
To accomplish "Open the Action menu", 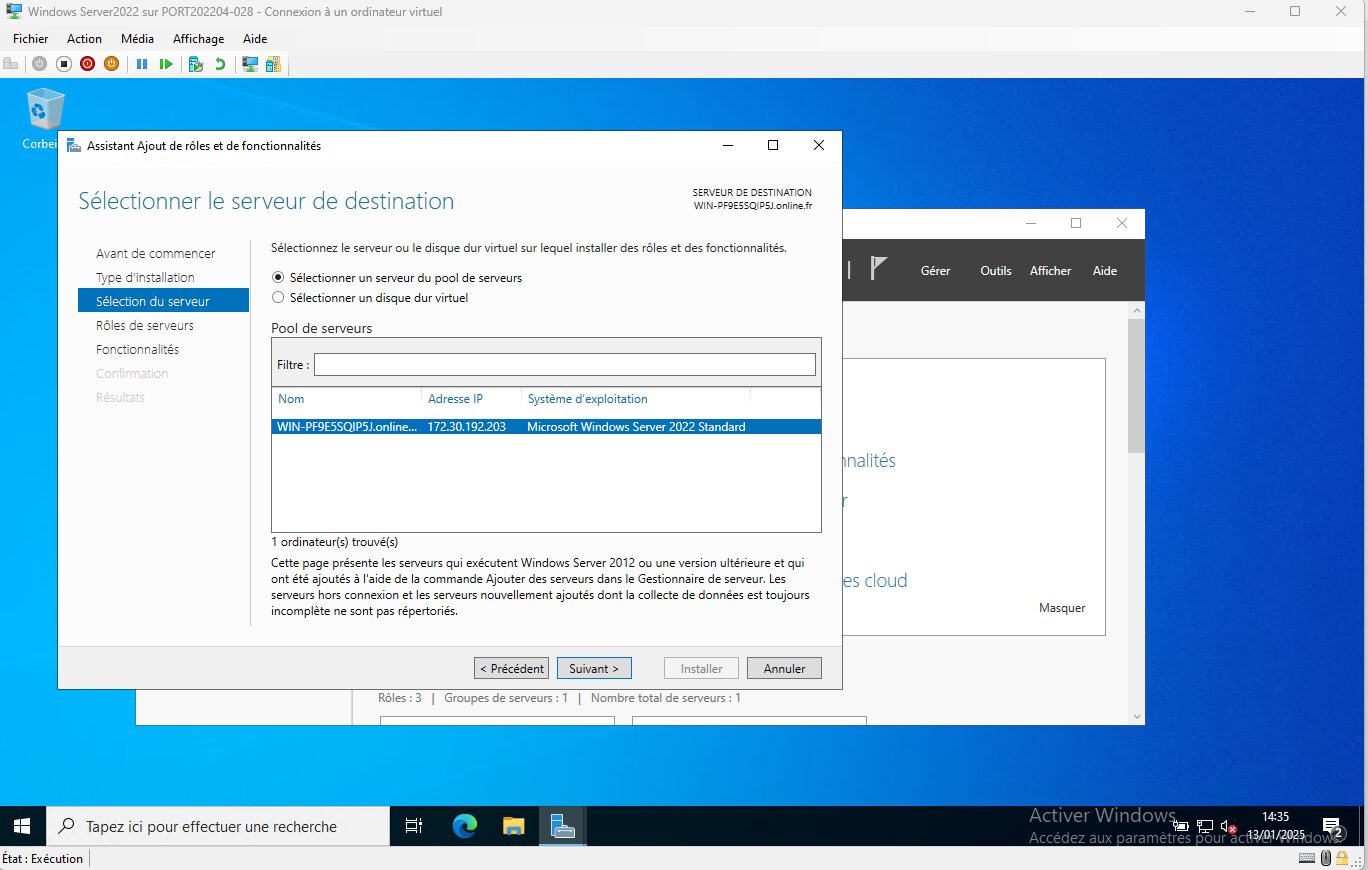I will coord(84,38).
